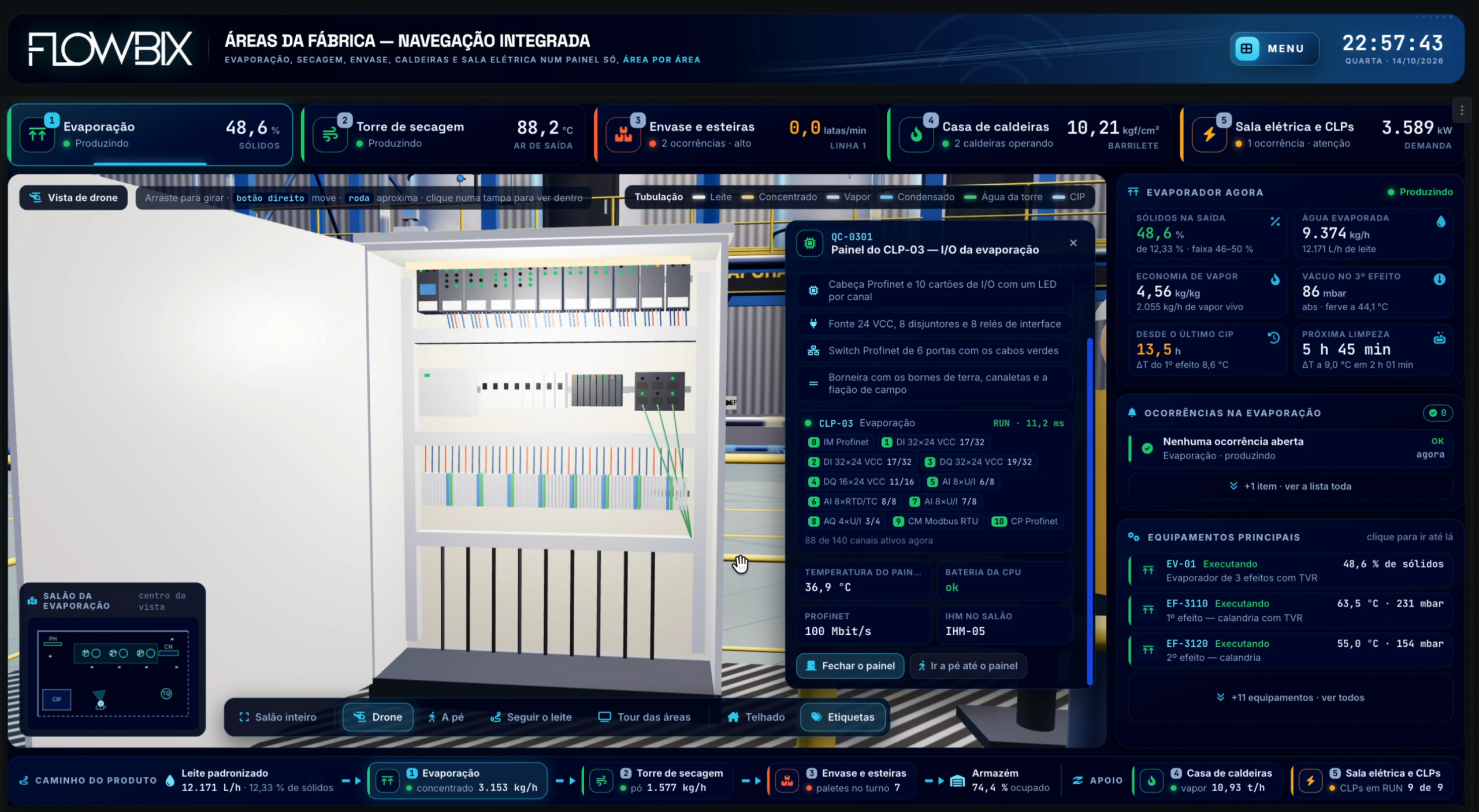This screenshot has width=1479, height=812.
Task: Click the Borneira terminal icon
Action: pyautogui.click(x=813, y=383)
